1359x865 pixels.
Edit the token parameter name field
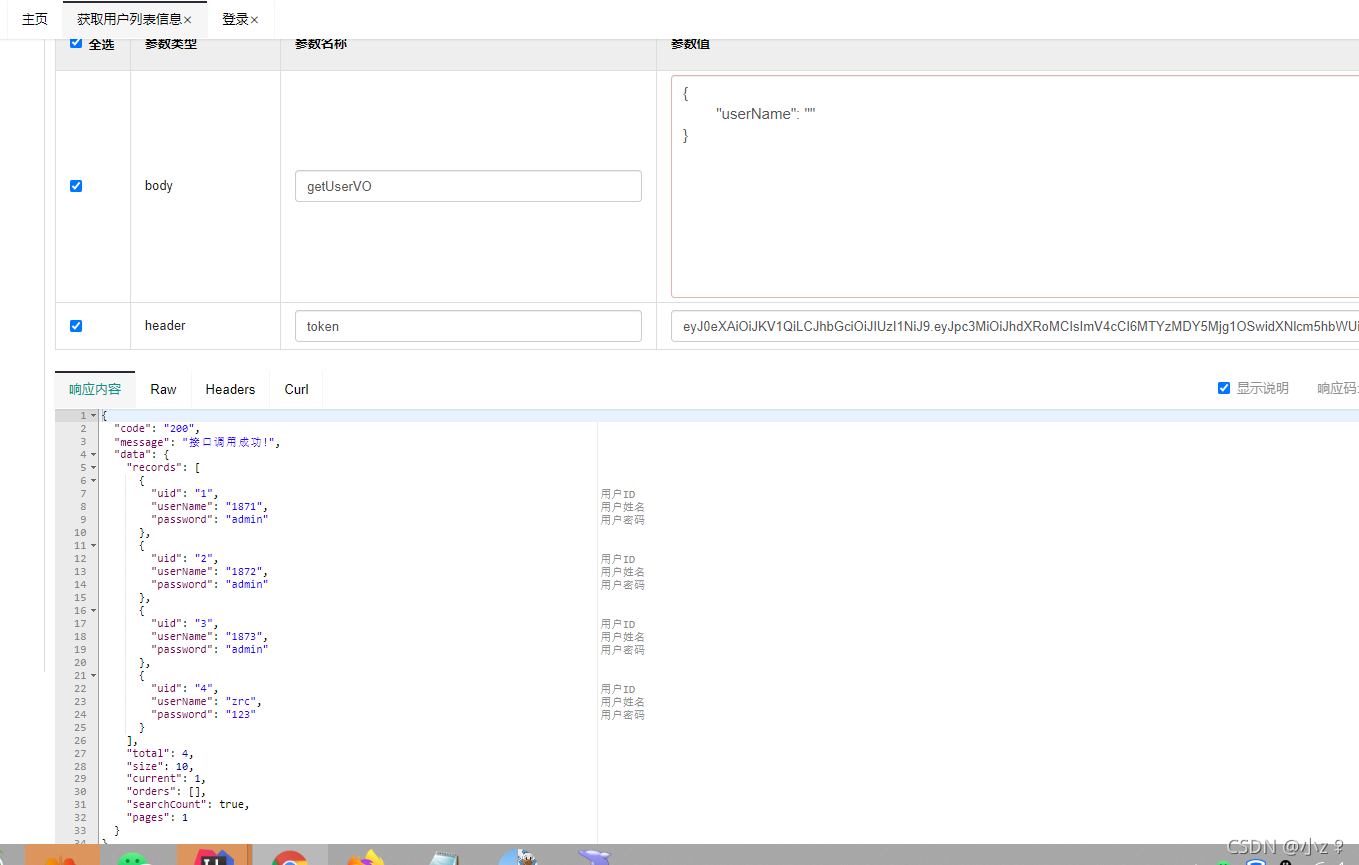[x=468, y=326]
